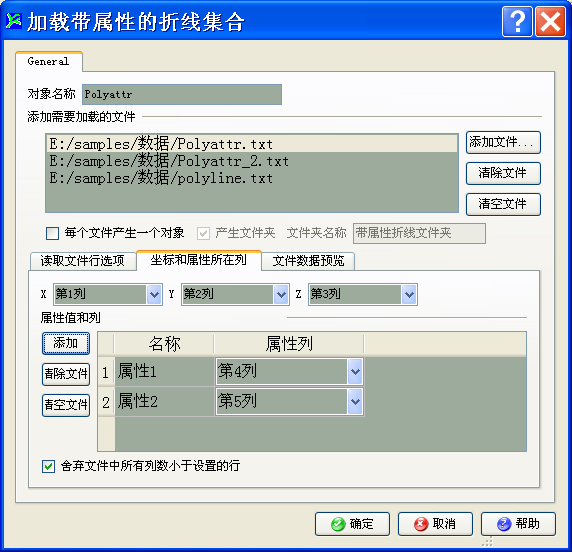Toggle 每个文件产生一个对象 checkbox
The width and height of the screenshot is (572, 552).
[x=53, y=233]
